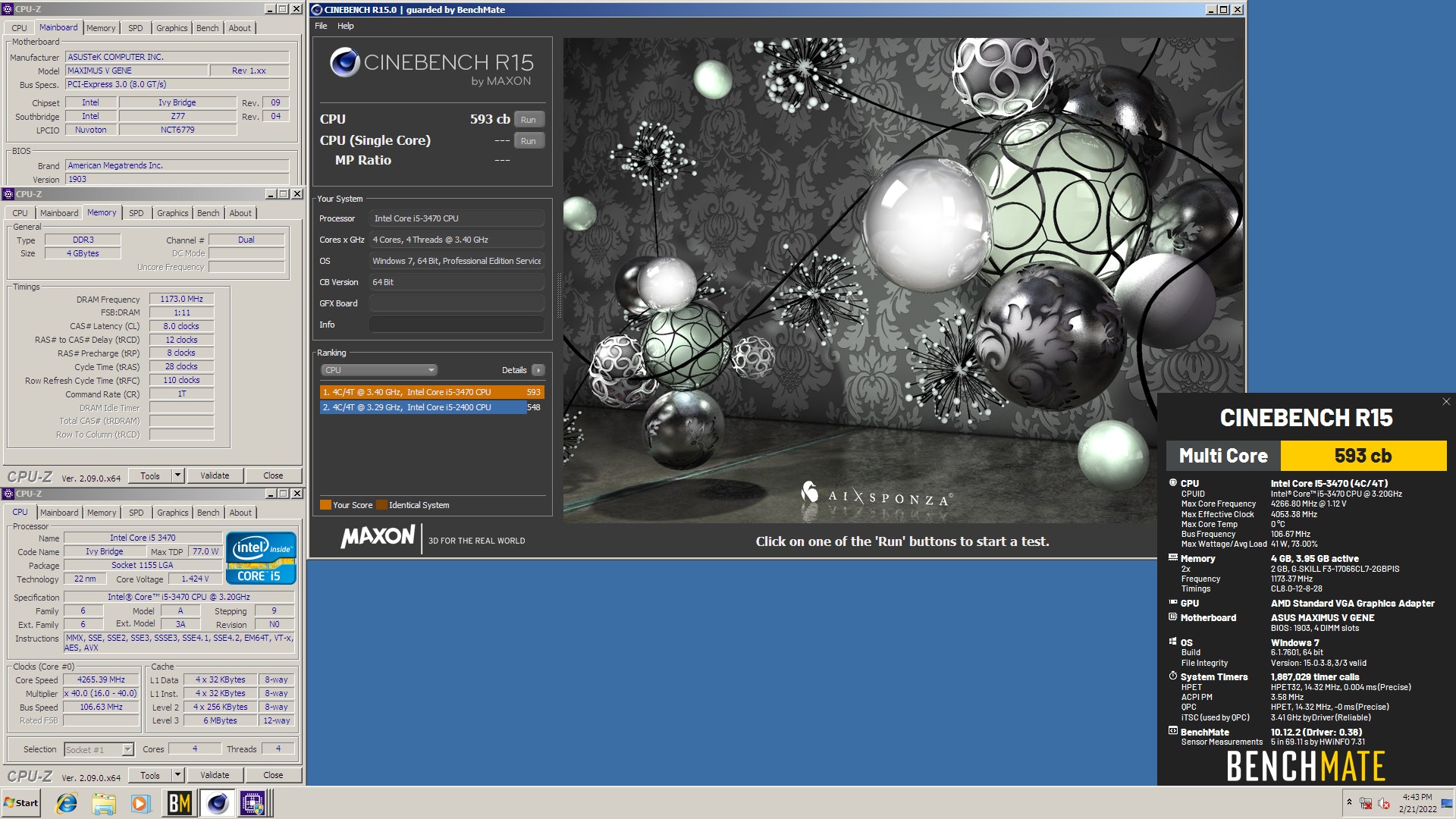
Task: Click the Start button
Action: click(21, 803)
